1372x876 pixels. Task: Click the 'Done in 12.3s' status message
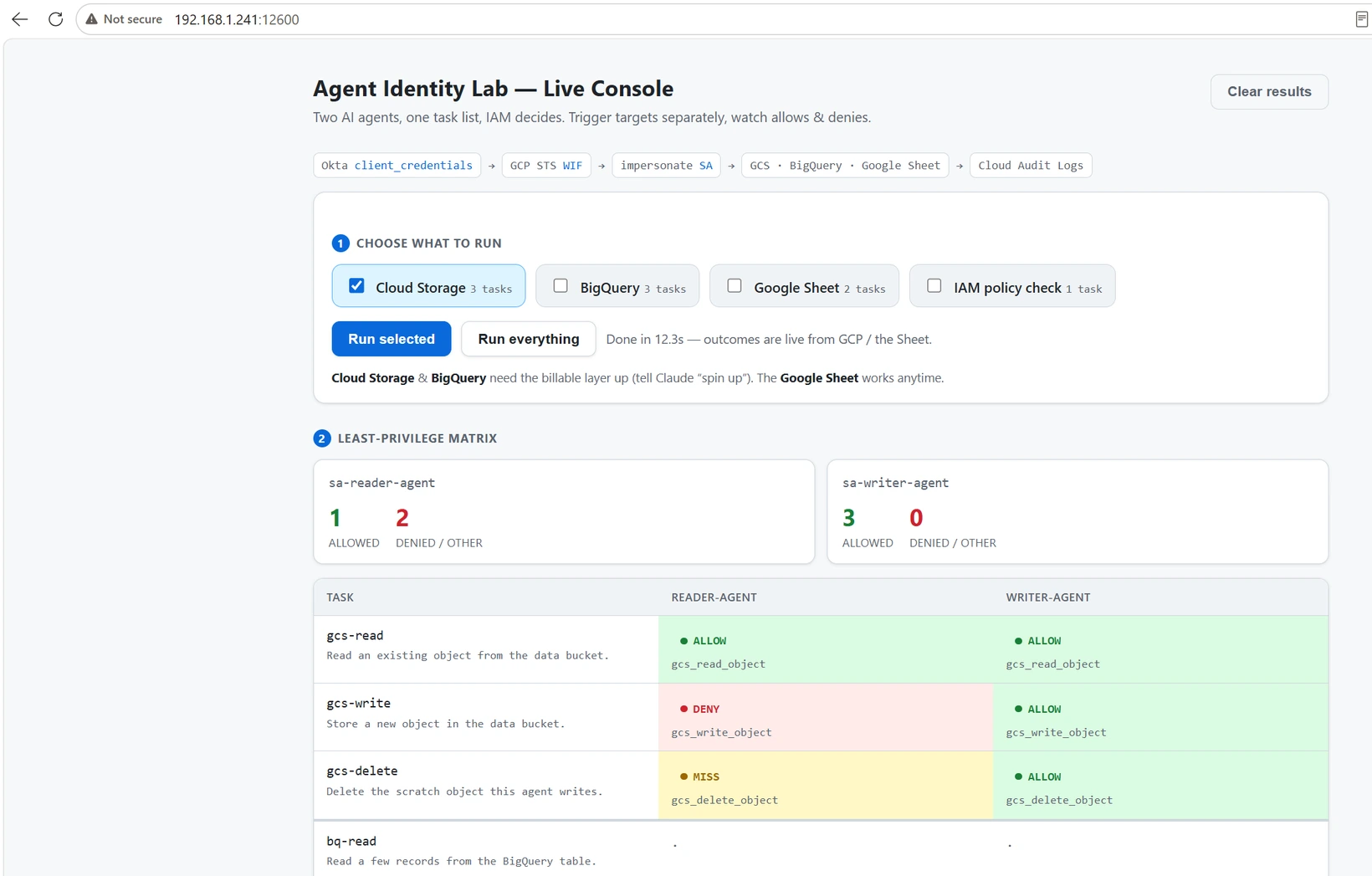click(769, 339)
